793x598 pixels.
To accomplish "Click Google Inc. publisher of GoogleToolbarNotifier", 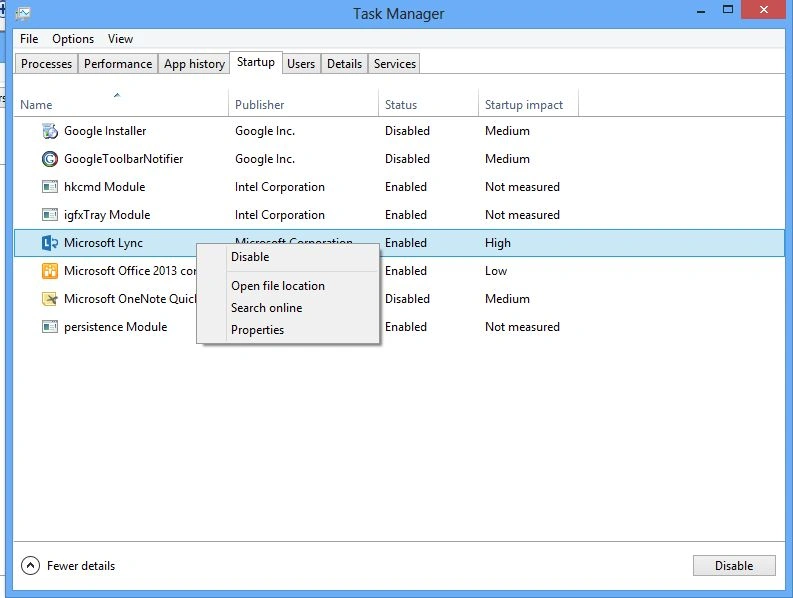I will coord(265,159).
